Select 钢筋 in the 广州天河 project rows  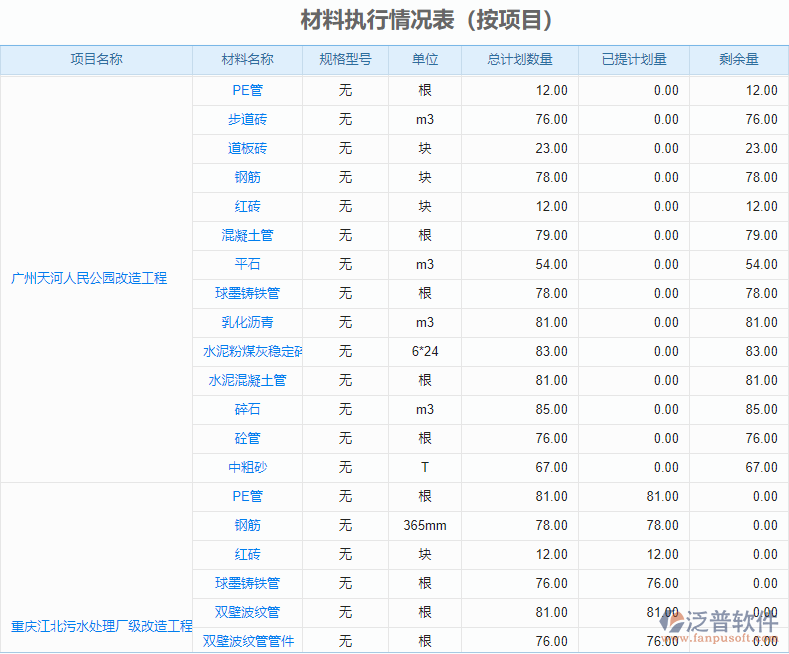247,177
